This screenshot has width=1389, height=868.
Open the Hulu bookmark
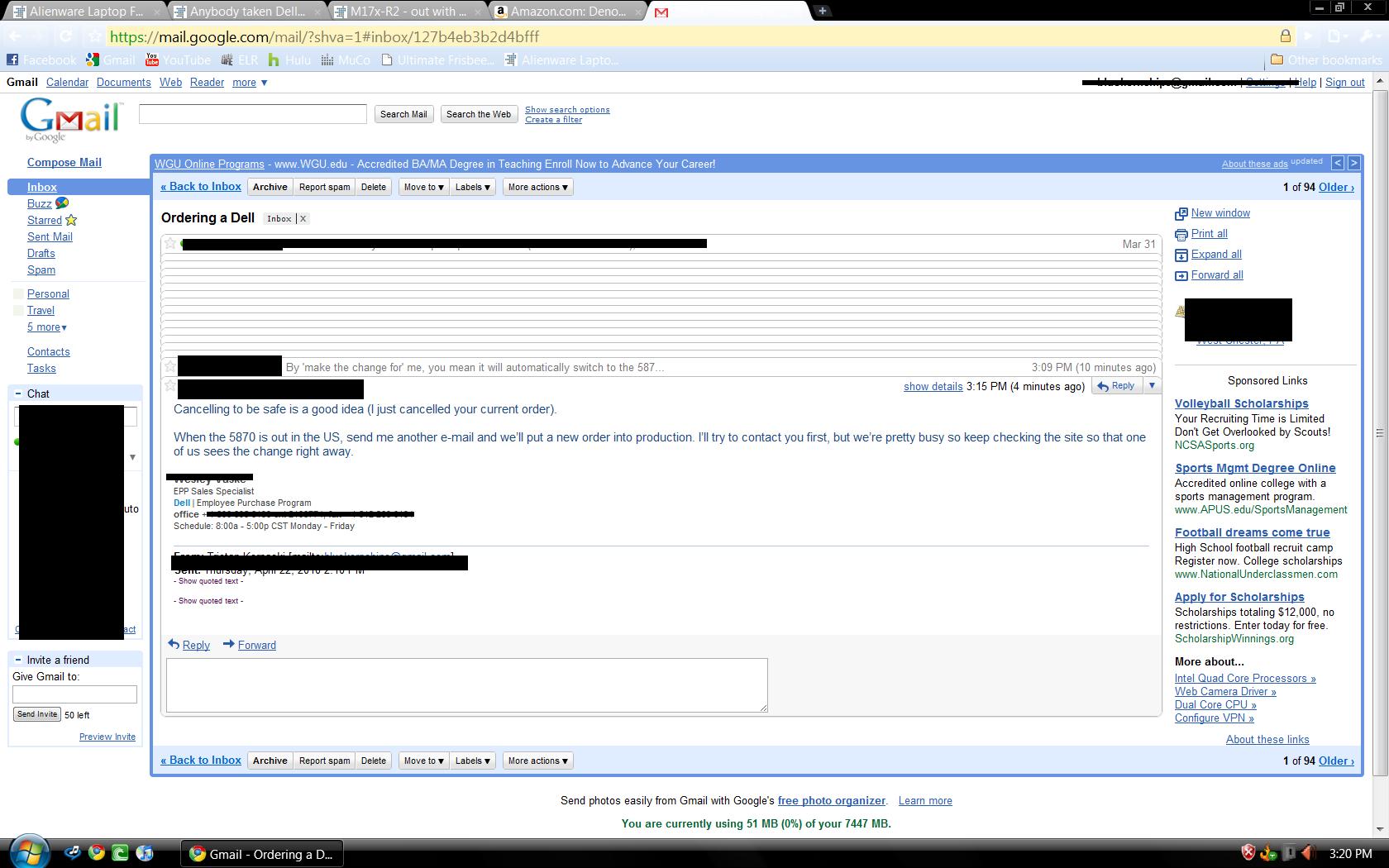point(289,60)
